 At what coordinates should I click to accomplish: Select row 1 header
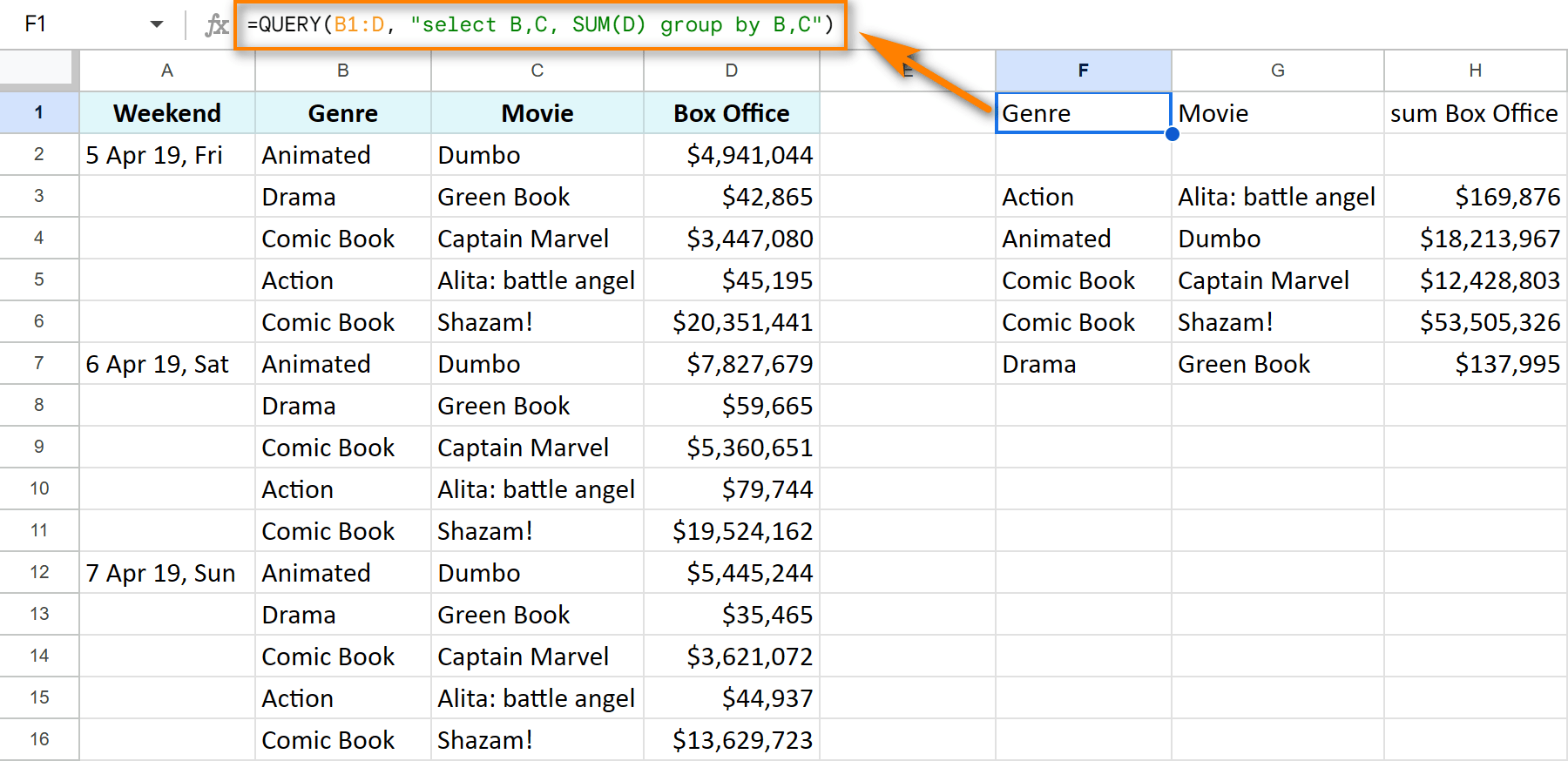[39, 112]
